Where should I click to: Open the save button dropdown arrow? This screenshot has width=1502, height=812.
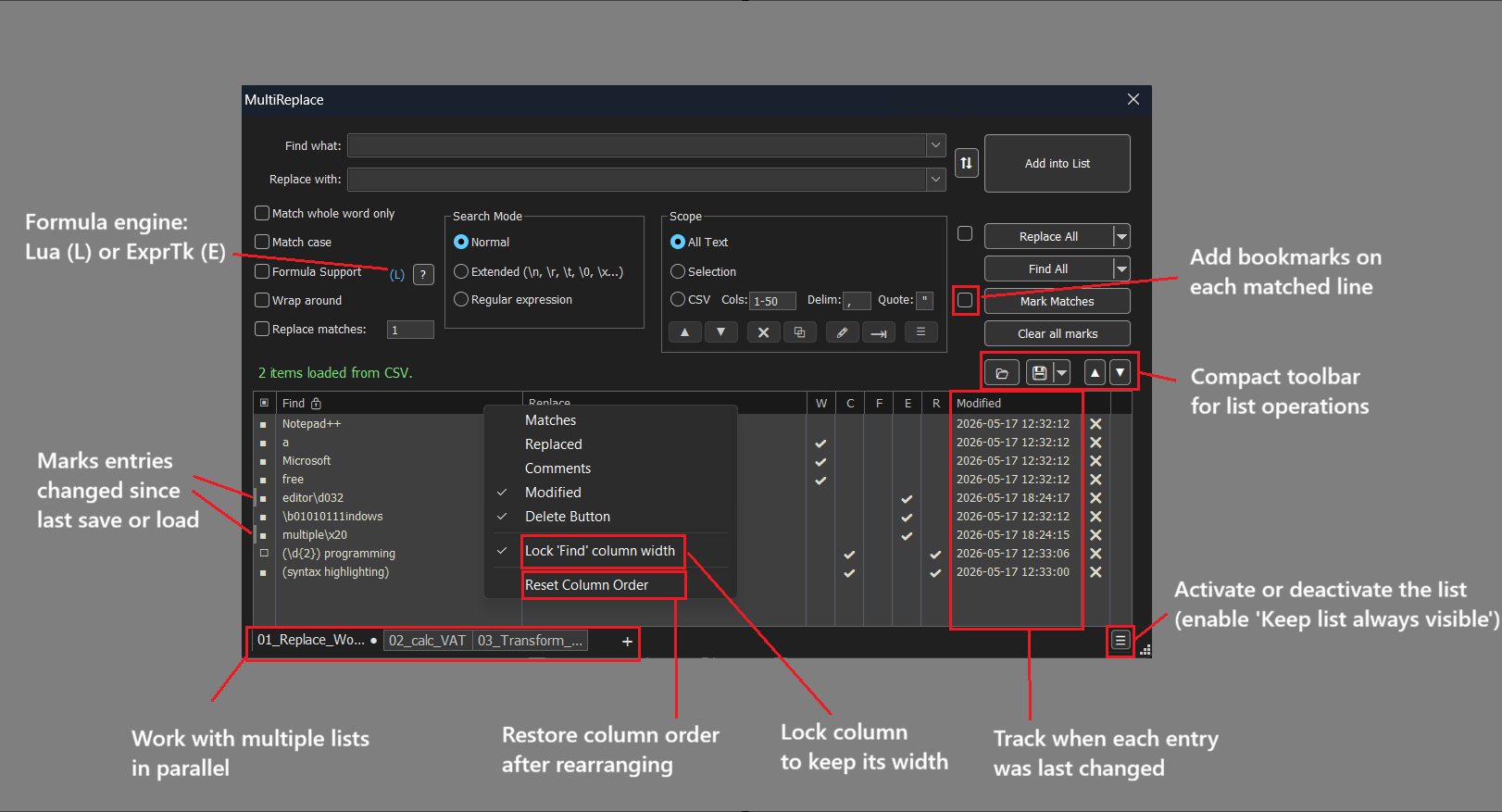pyautogui.click(x=1062, y=373)
